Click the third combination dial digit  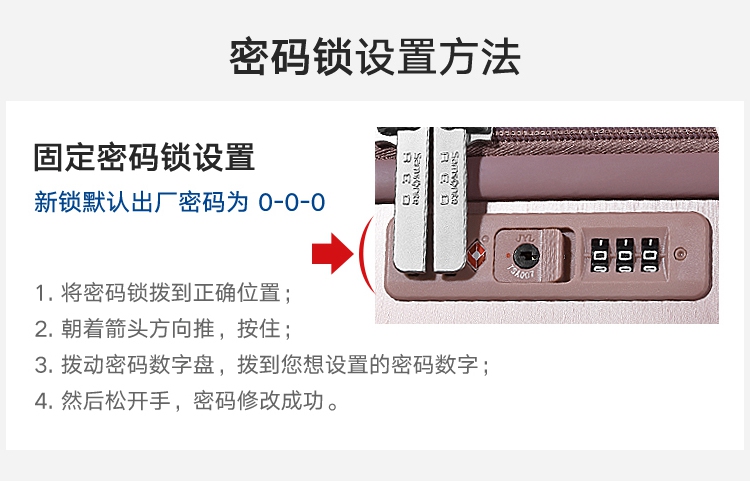click(650, 255)
